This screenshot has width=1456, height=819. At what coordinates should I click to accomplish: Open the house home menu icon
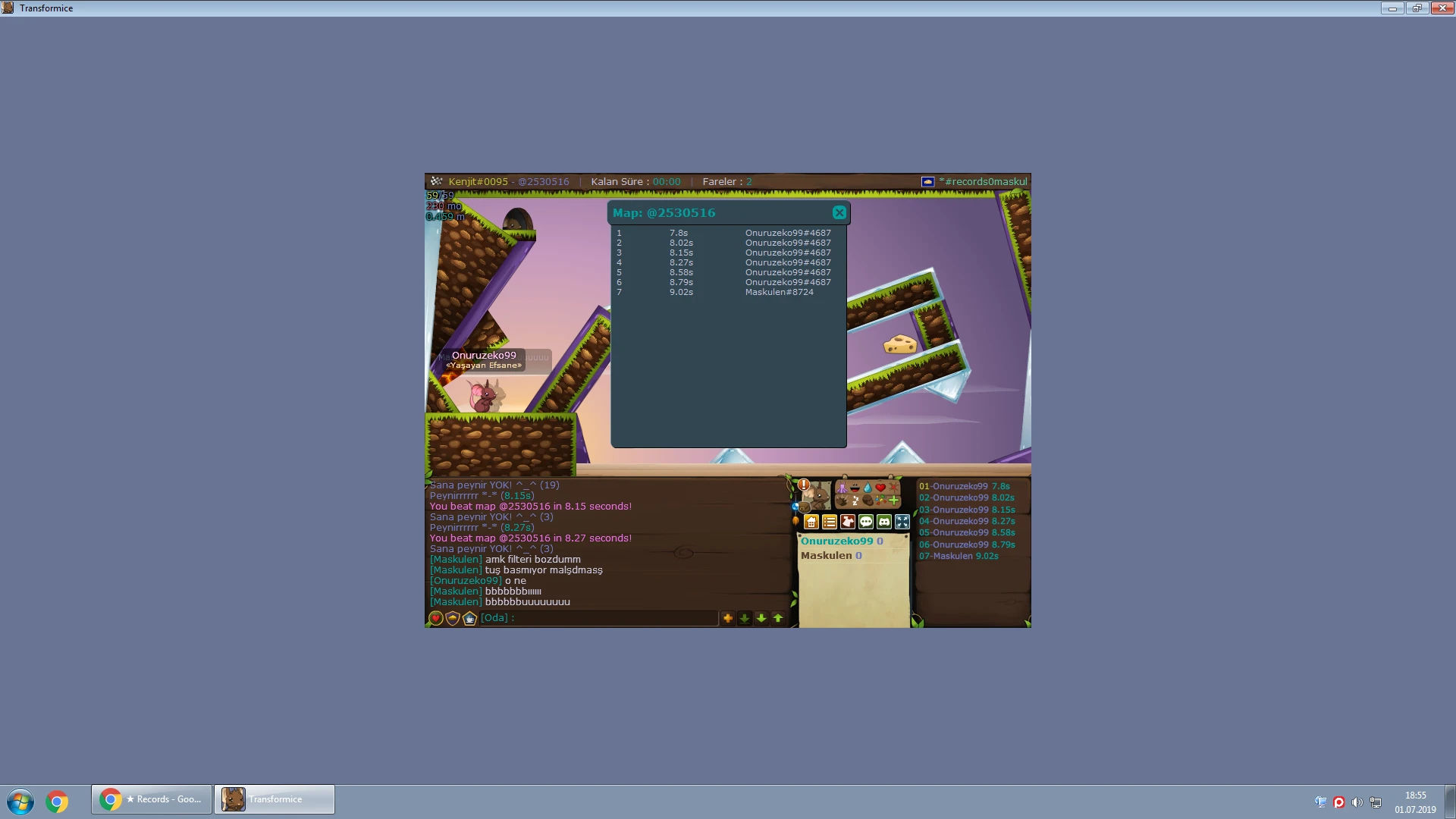(x=811, y=522)
